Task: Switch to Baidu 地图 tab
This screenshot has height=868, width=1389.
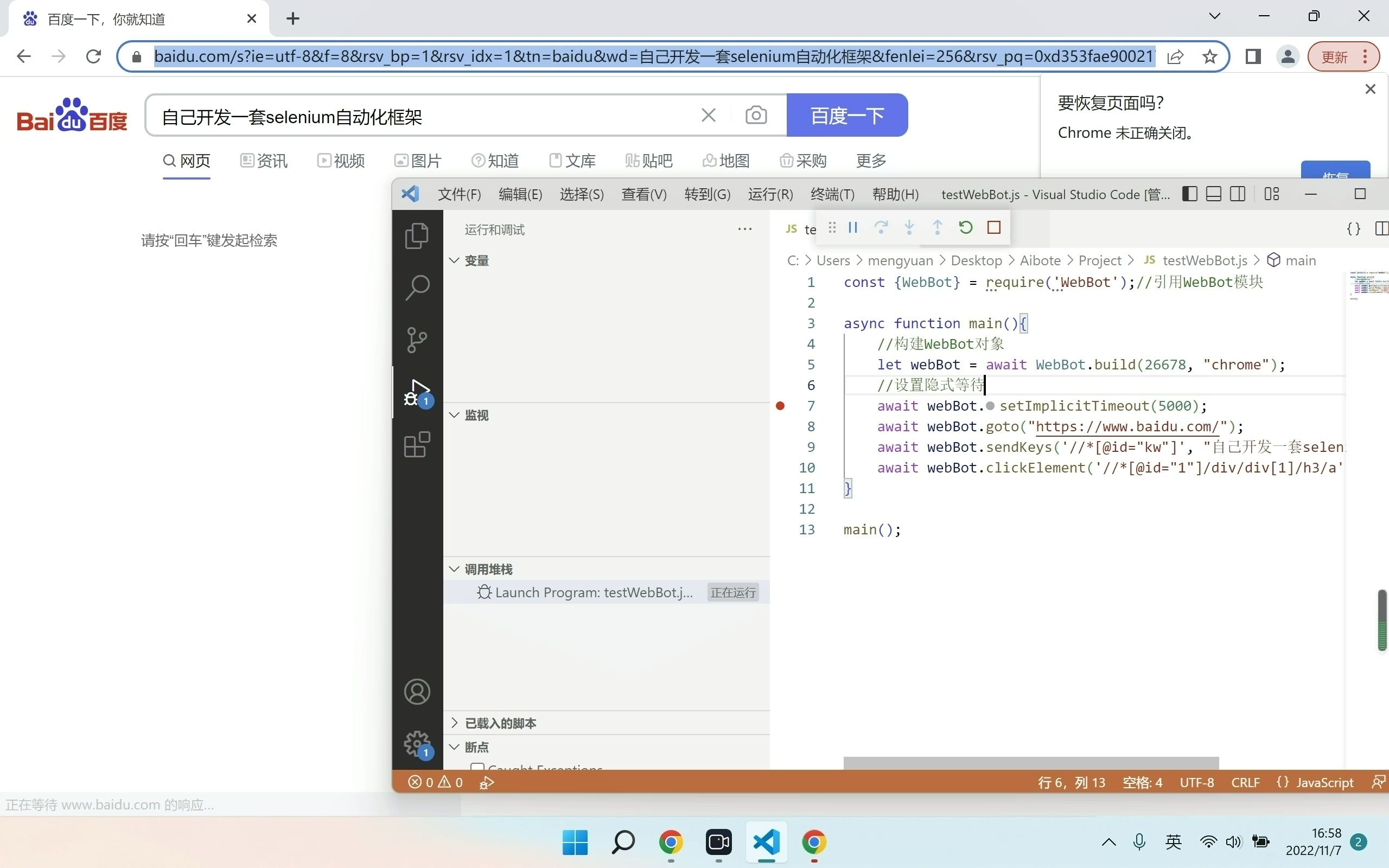Action: tap(726, 161)
